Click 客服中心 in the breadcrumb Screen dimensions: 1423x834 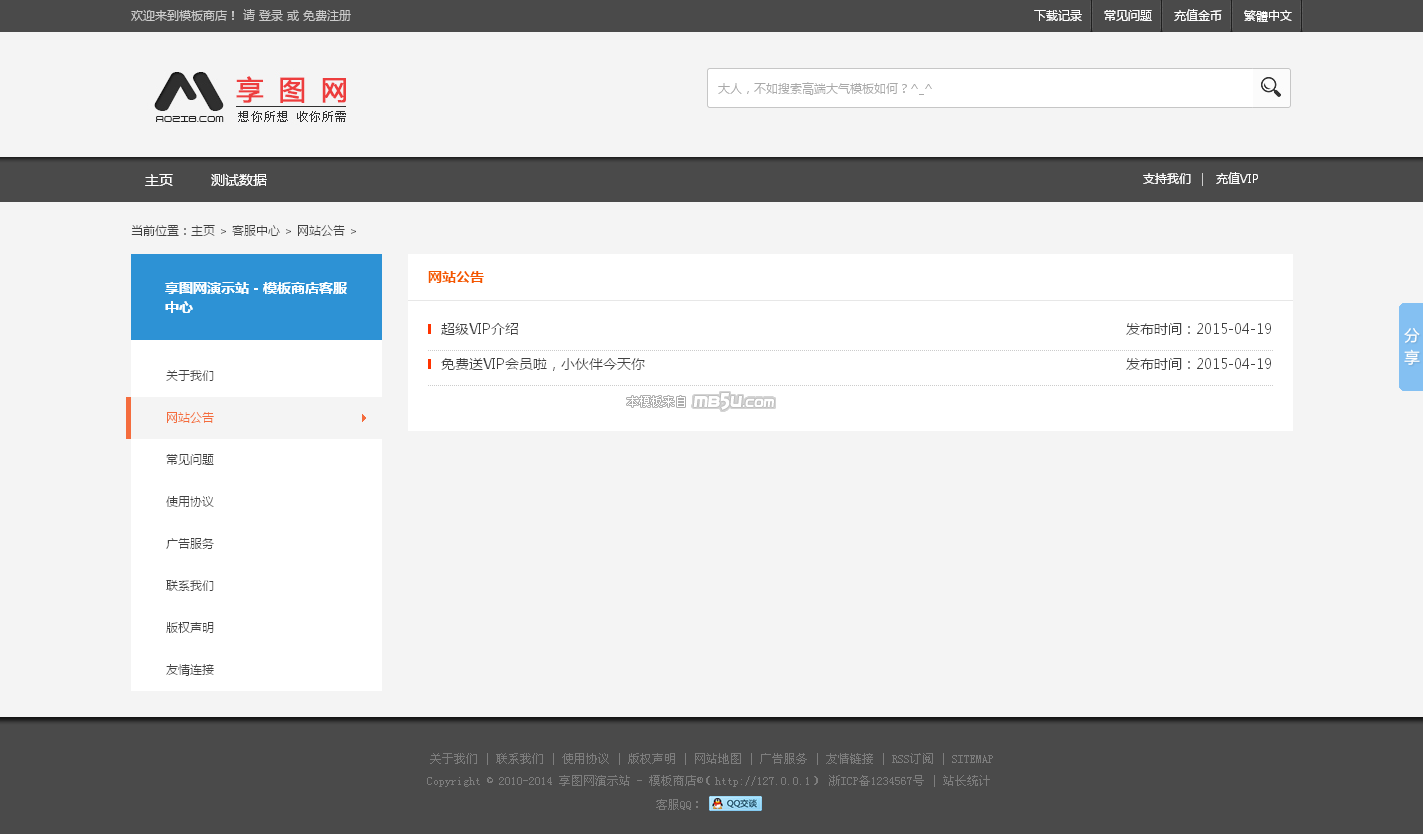pyautogui.click(x=256, y=231)
